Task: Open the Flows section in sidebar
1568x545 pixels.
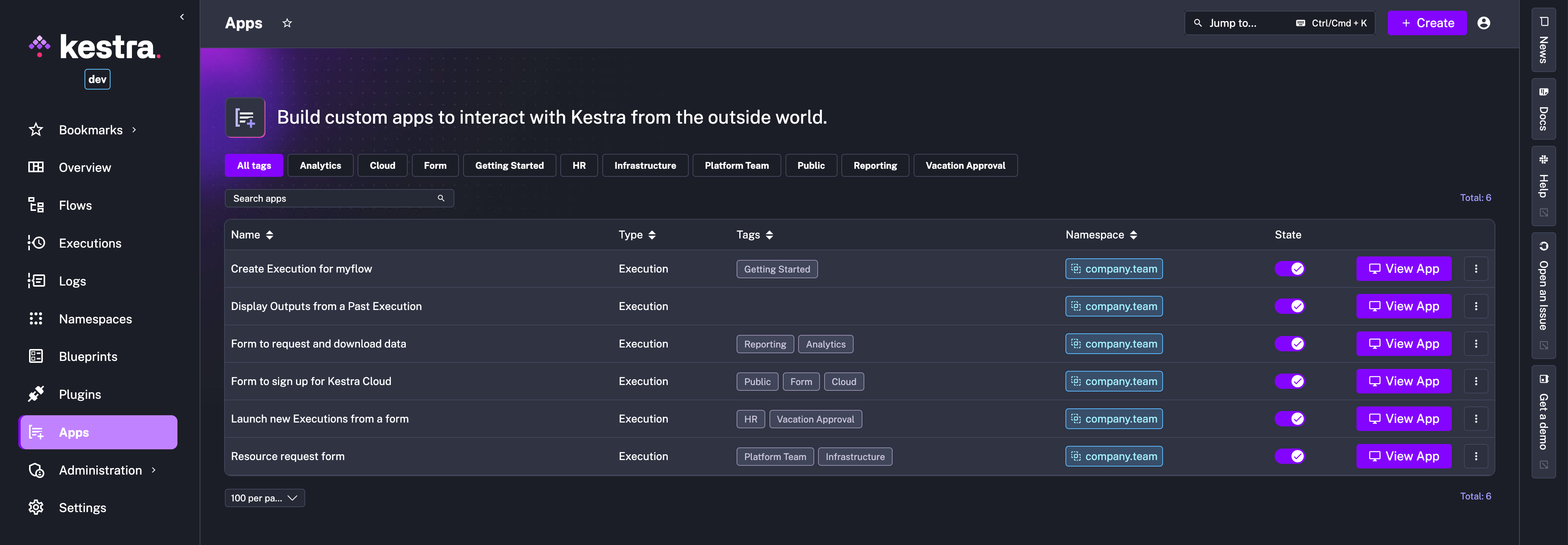Action: coord(75,205)
